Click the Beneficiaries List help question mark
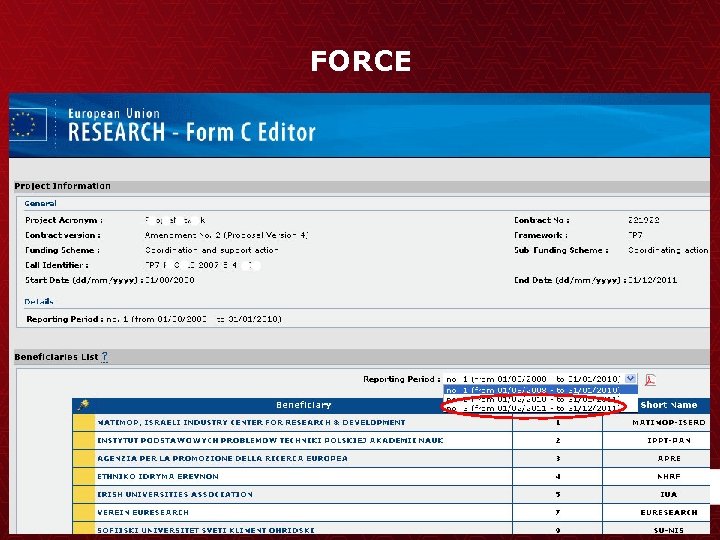 point(105,357)
